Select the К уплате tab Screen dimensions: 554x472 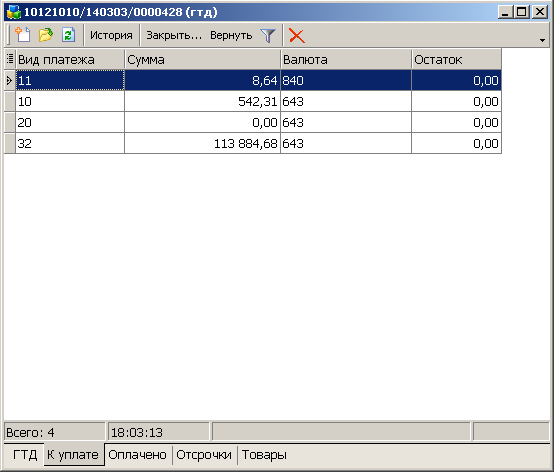coord(73,455)
